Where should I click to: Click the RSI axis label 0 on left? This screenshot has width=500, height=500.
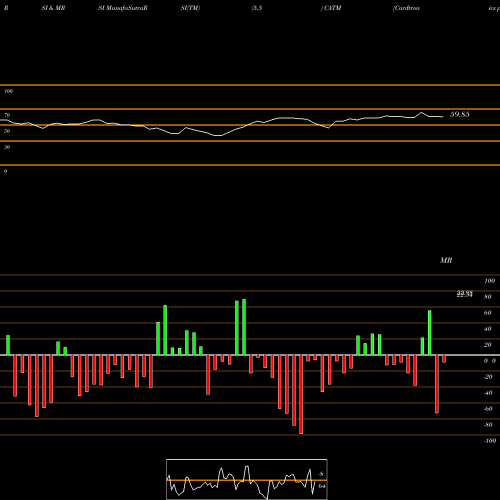pos(5,171)
